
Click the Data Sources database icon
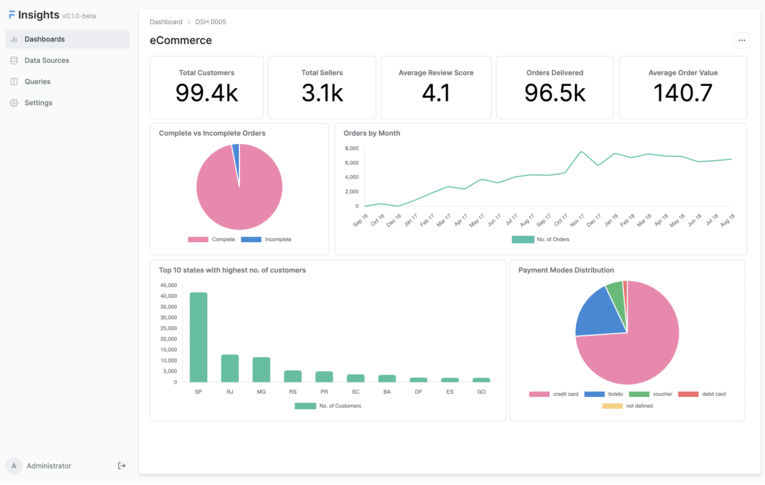click(14, 60)
